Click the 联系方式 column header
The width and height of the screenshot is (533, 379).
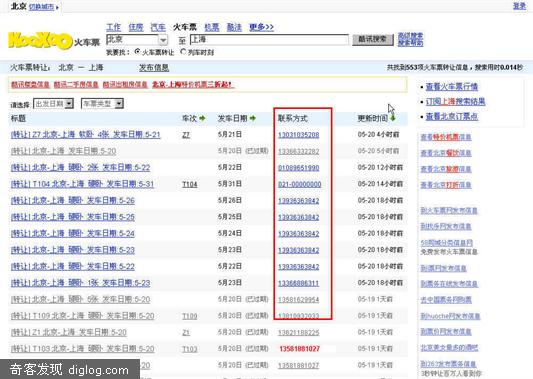coord(293,118)
